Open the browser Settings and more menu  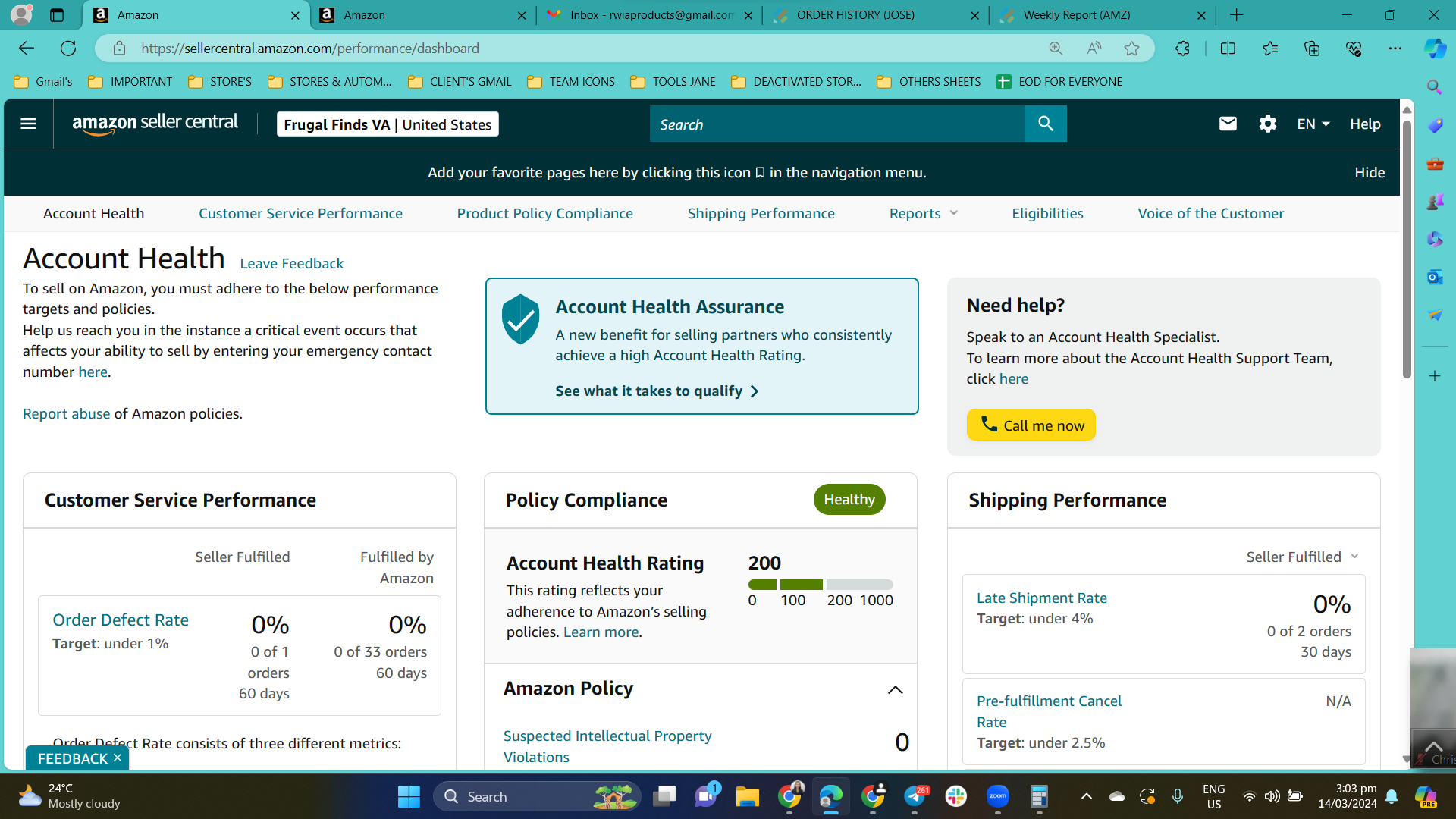point(1395,49)
